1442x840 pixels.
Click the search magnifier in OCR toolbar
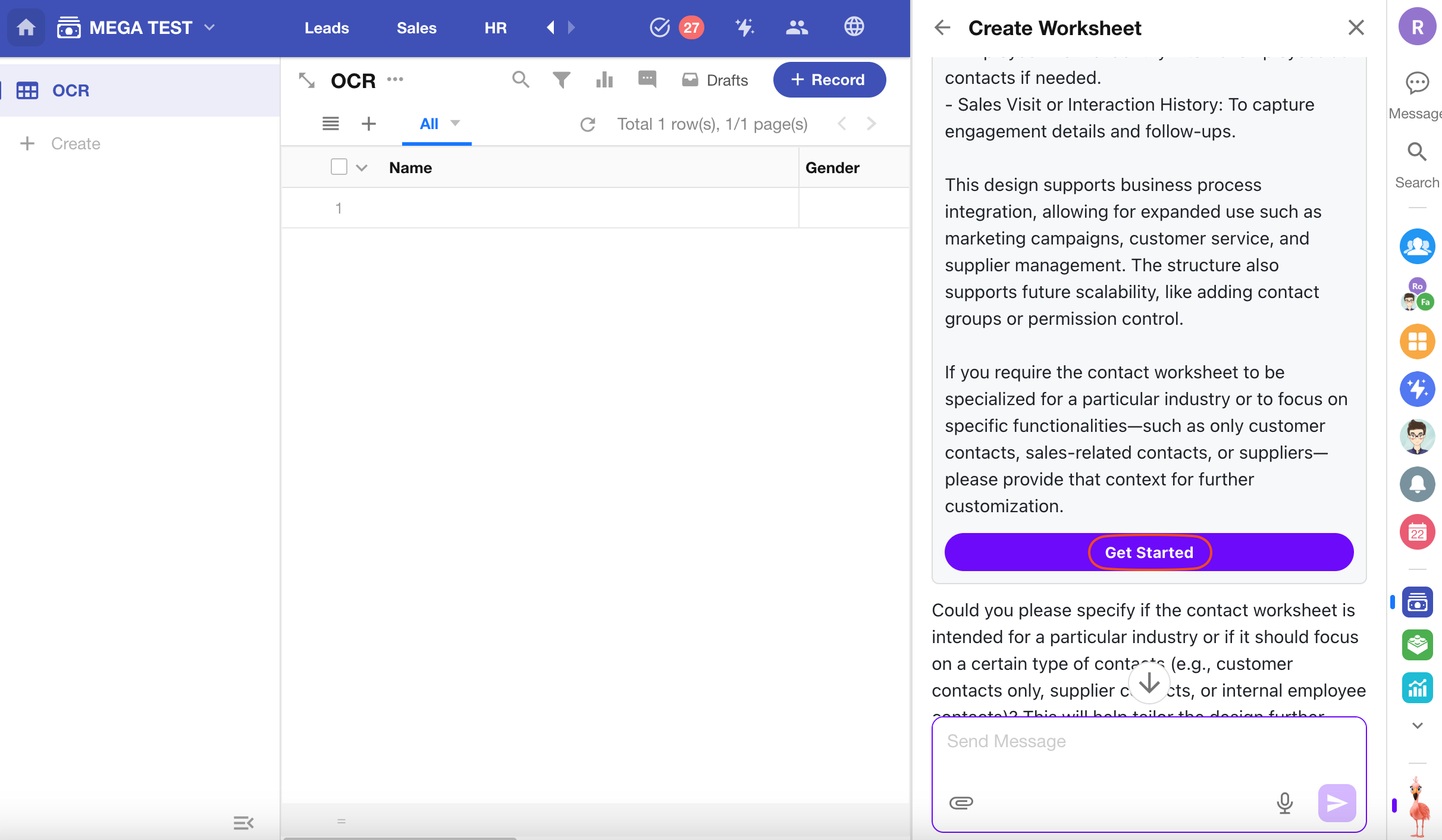pyautogui.click(x=521, y=80)
